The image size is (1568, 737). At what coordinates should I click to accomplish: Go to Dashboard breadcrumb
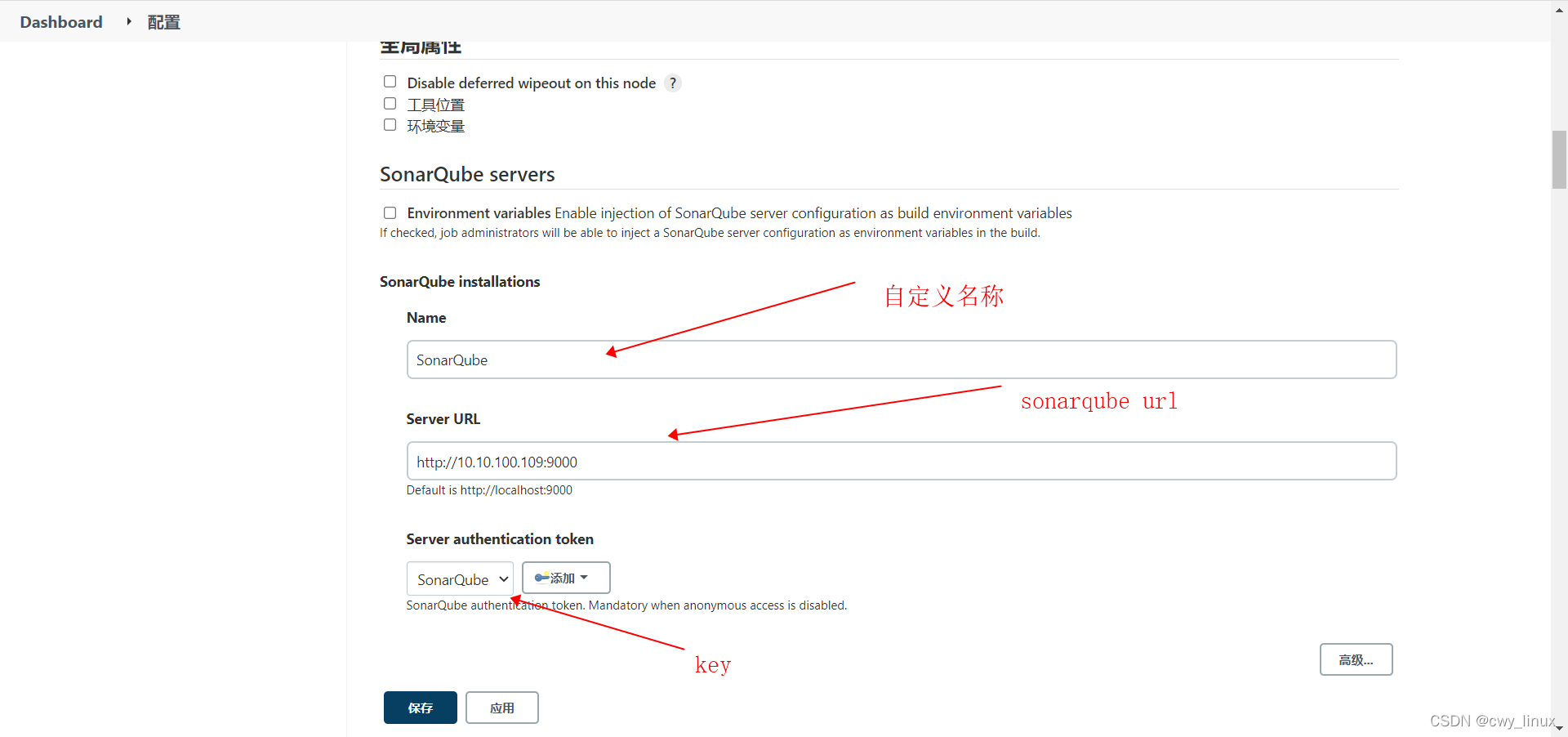tap(61, 22)
